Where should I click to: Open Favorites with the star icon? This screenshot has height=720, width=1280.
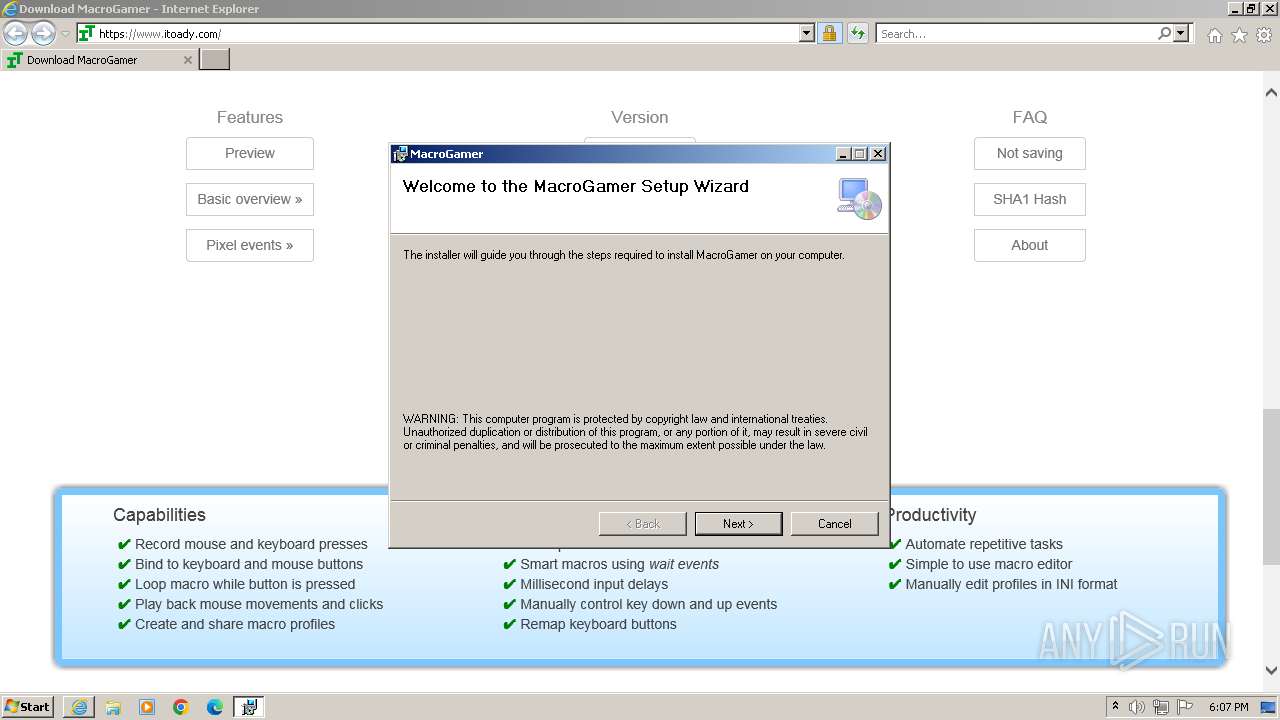[1239, 35]
